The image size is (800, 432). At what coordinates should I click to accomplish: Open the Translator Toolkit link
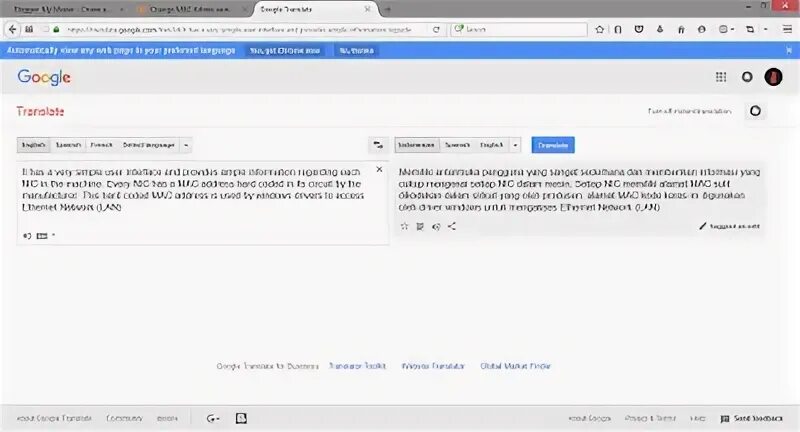pyautogui.click(x=357, y=366)
